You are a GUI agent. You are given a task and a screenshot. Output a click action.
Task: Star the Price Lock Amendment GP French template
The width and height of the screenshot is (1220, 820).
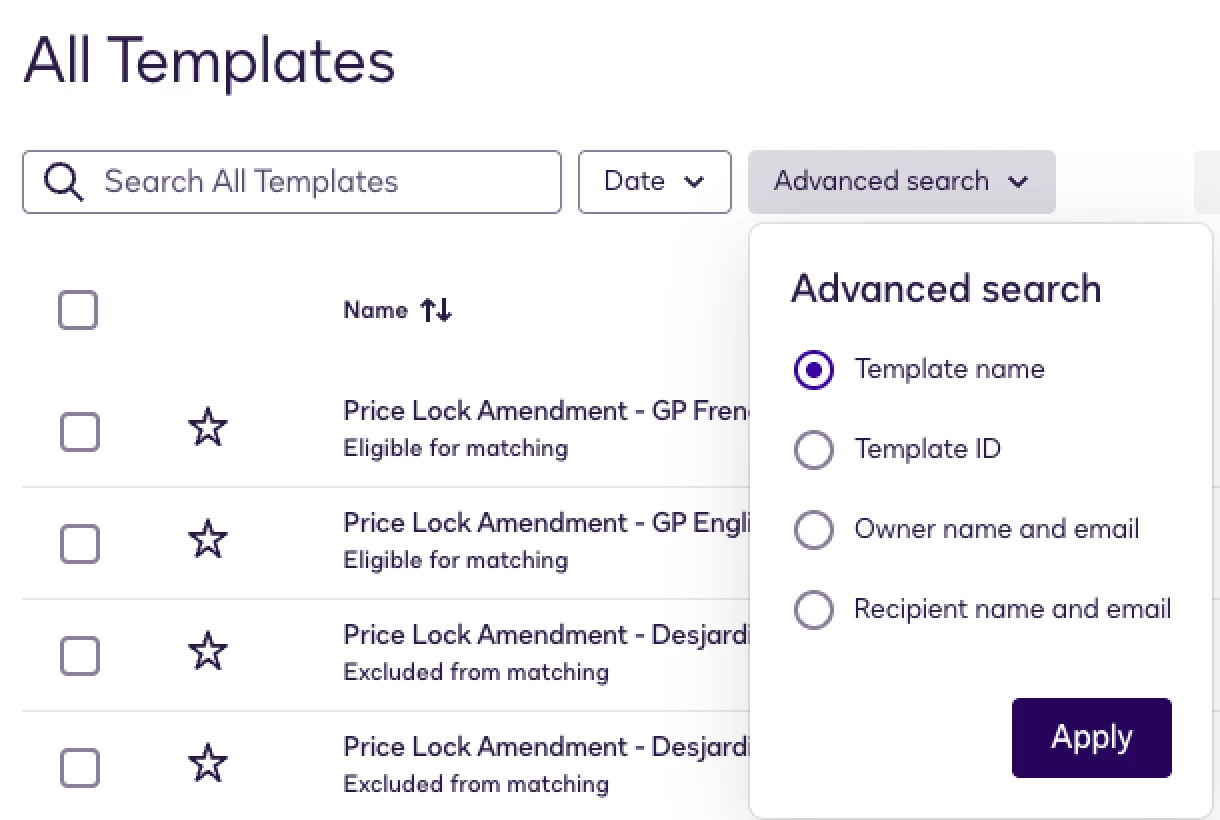[207, 429]
